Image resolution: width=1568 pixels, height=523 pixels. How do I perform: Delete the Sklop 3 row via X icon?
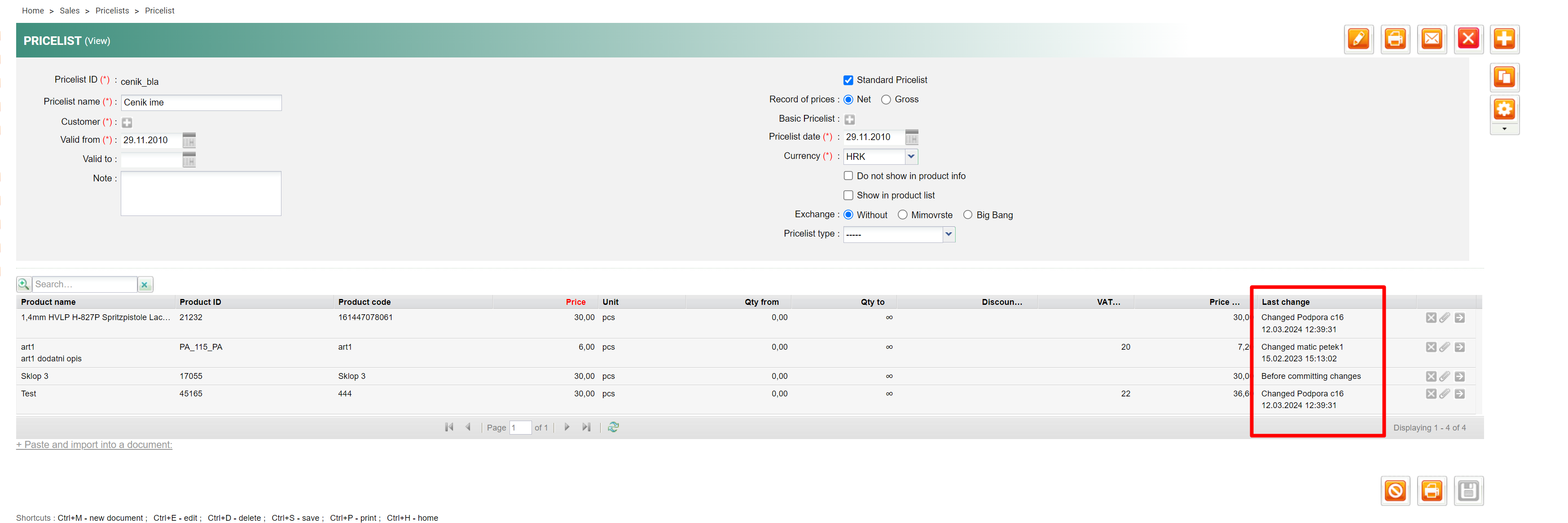coord(1431,376)
